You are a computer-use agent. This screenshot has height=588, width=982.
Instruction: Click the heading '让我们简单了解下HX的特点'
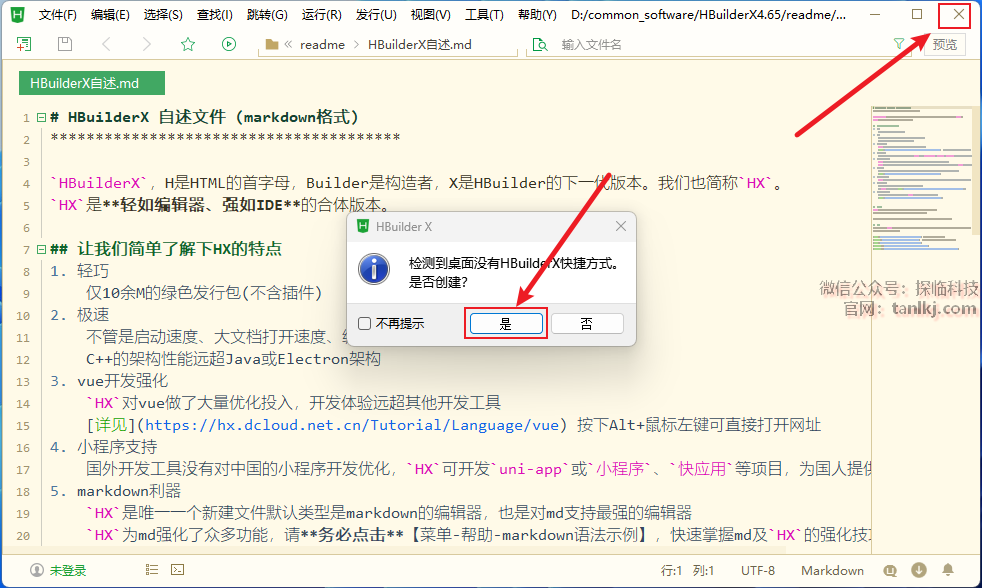click(179, 249)
